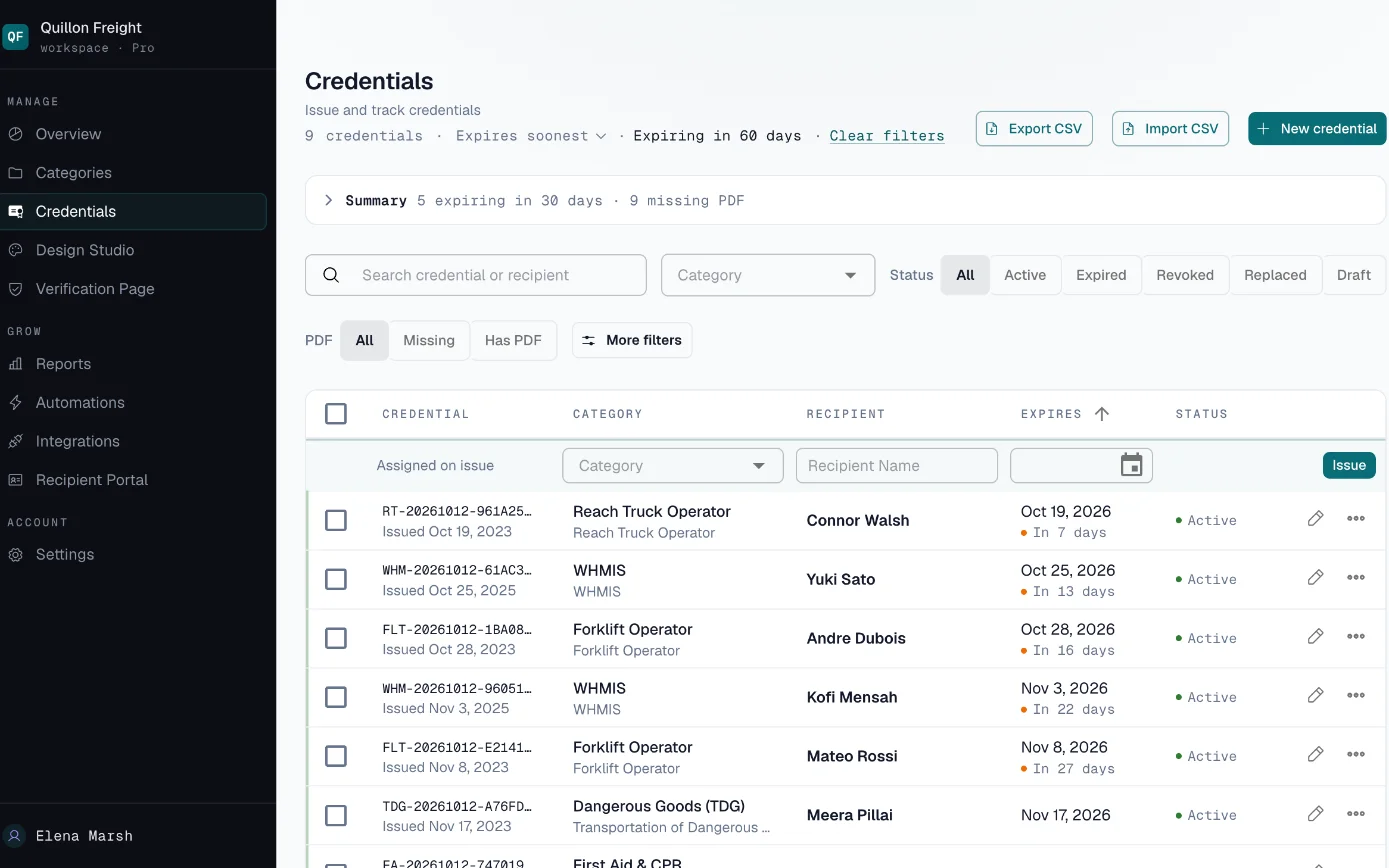Edit Mateo Rossi credential pencil icon

click(x=1315, y=754)
